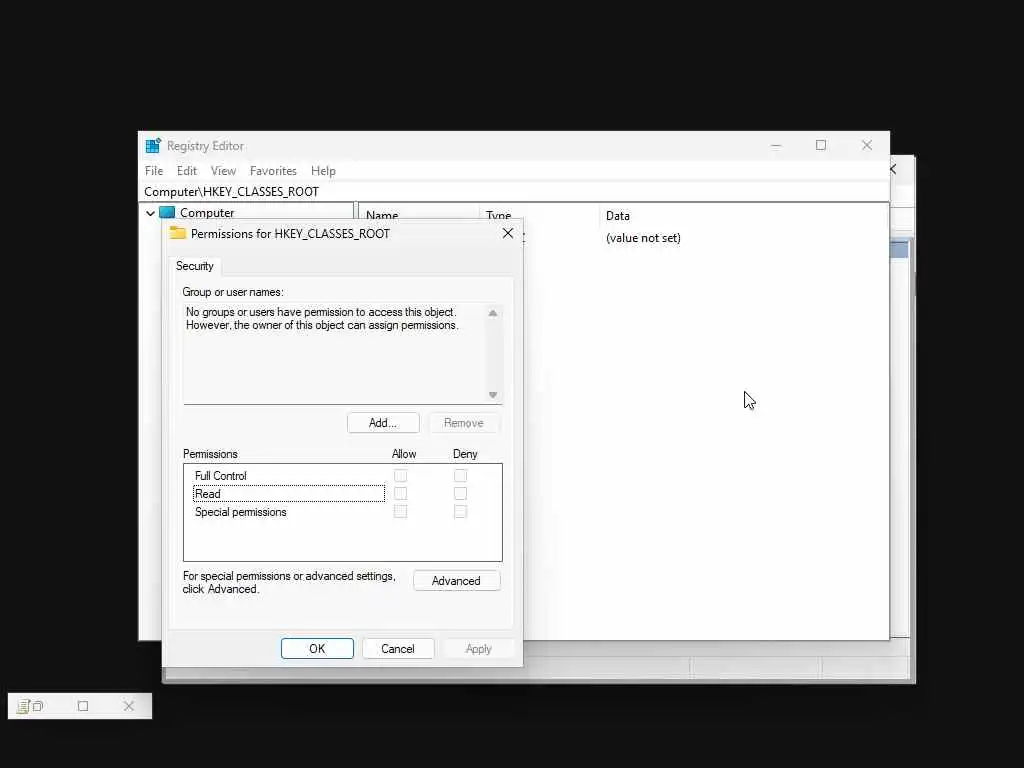Click the "No groups or users" message text
1024x768 pixels.
point(322,319)
